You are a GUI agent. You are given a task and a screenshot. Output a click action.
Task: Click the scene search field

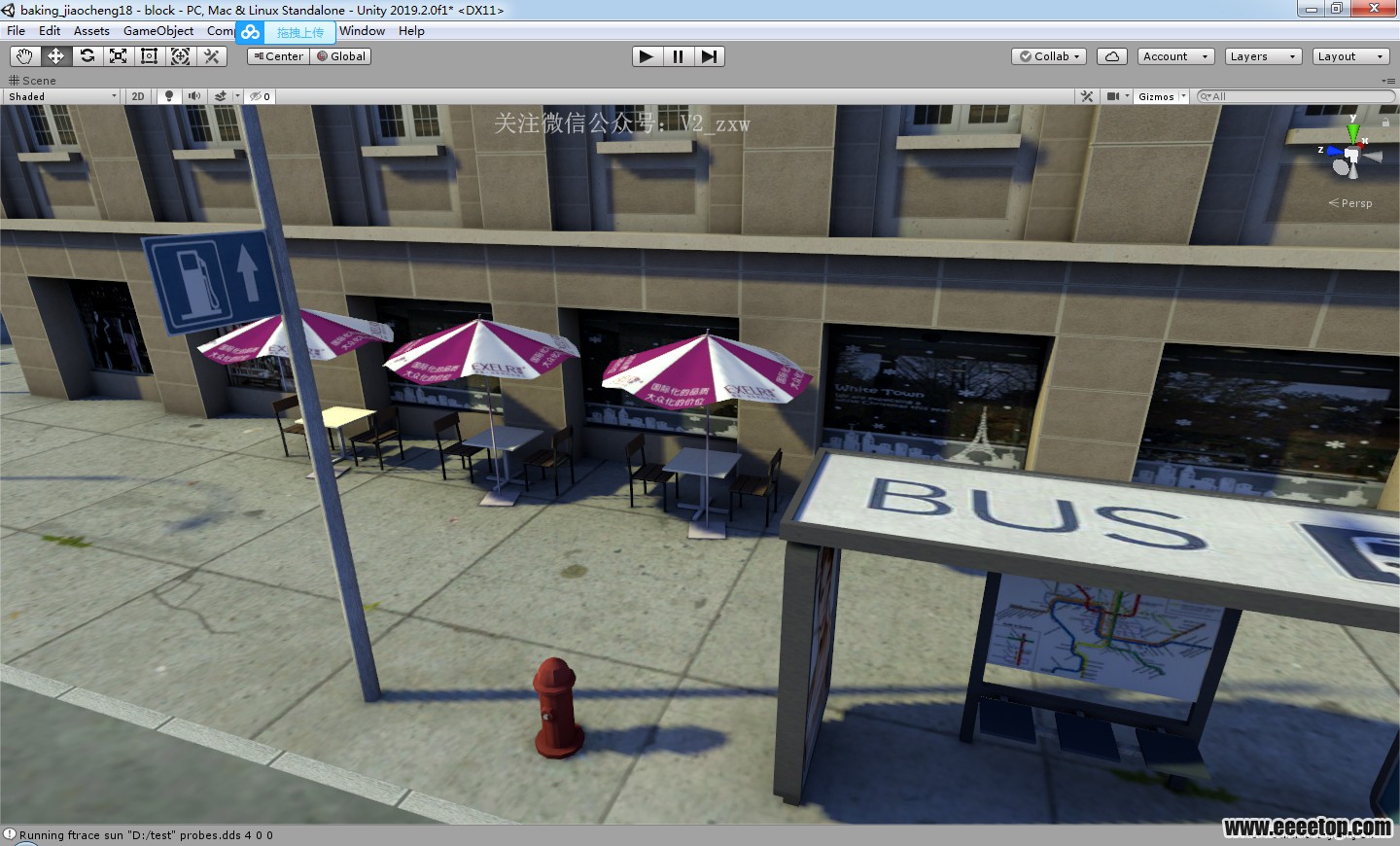[1298, 96]
